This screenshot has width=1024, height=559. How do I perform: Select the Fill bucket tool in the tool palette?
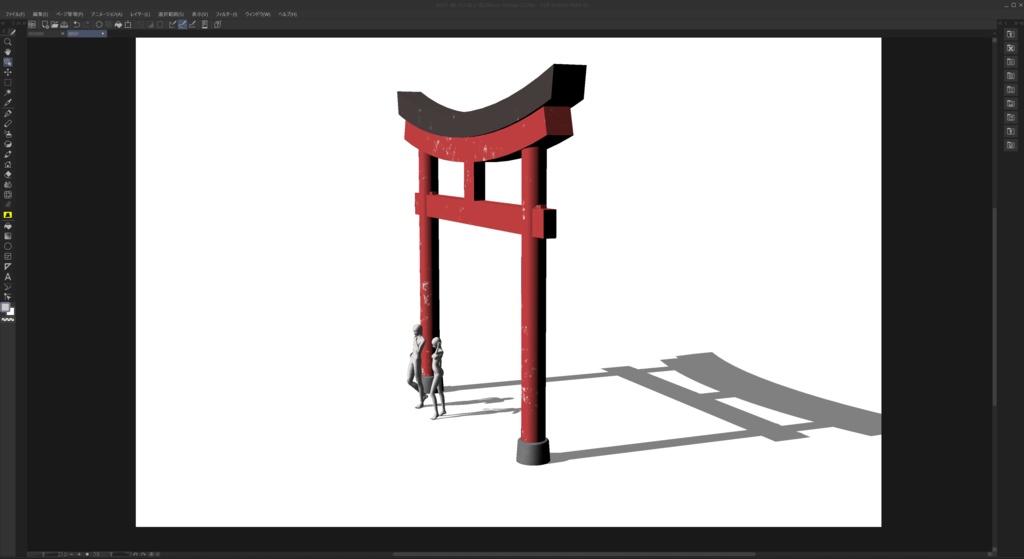[x=8, y=225]
